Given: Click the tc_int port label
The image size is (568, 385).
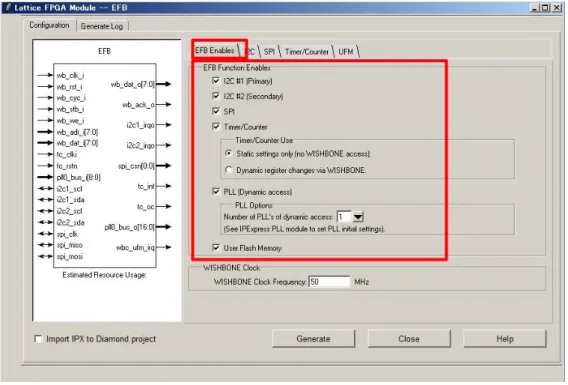Looking at the screenshot, I should [146, 186].
